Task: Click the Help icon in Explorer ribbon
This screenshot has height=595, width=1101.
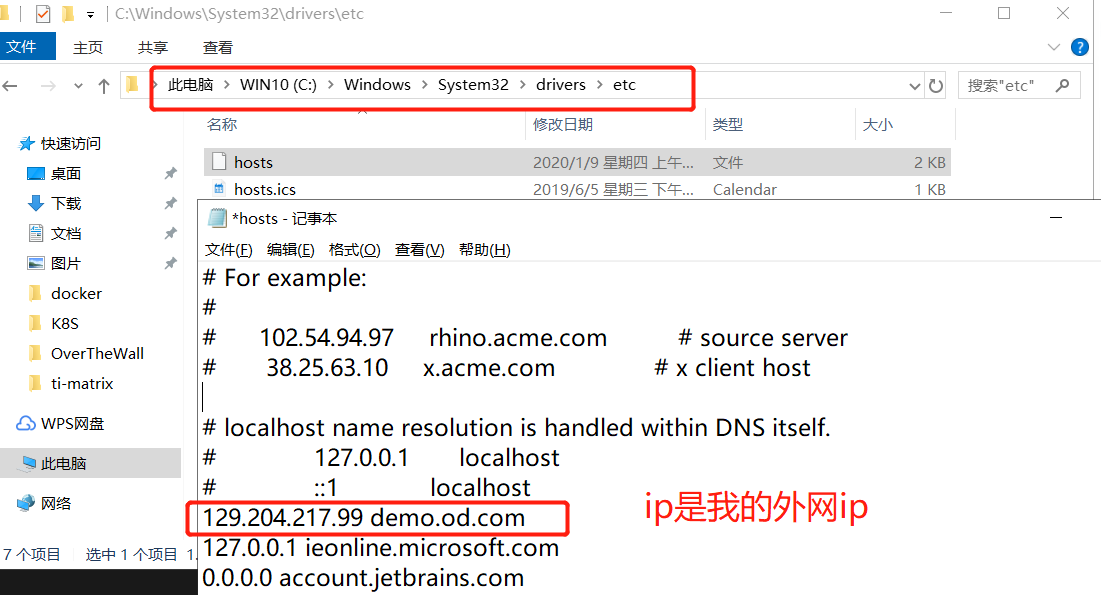Action: (x=1080, y=47)
